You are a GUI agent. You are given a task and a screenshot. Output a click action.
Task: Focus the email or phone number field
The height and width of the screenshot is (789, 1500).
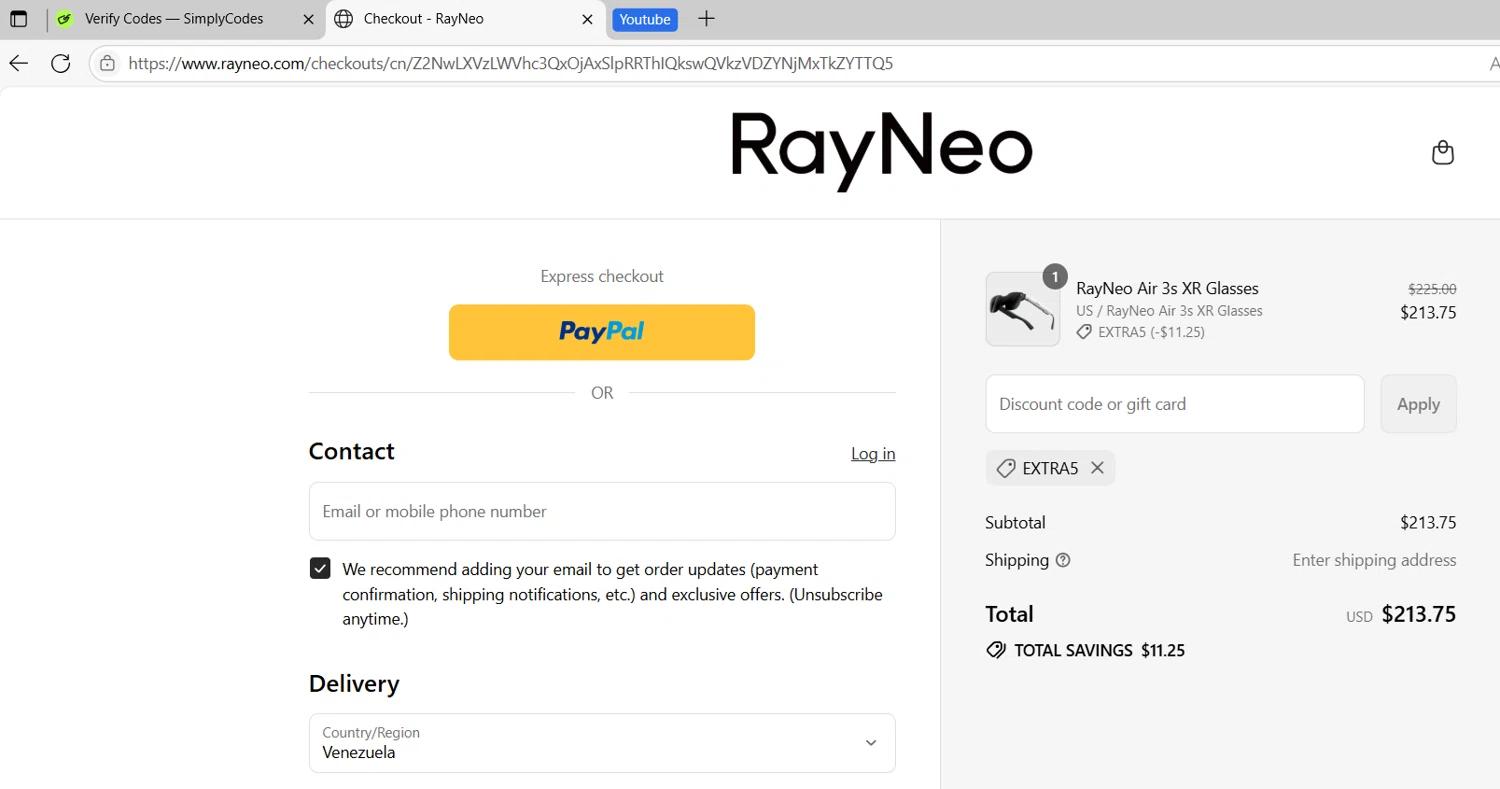[x=602, y=511]
